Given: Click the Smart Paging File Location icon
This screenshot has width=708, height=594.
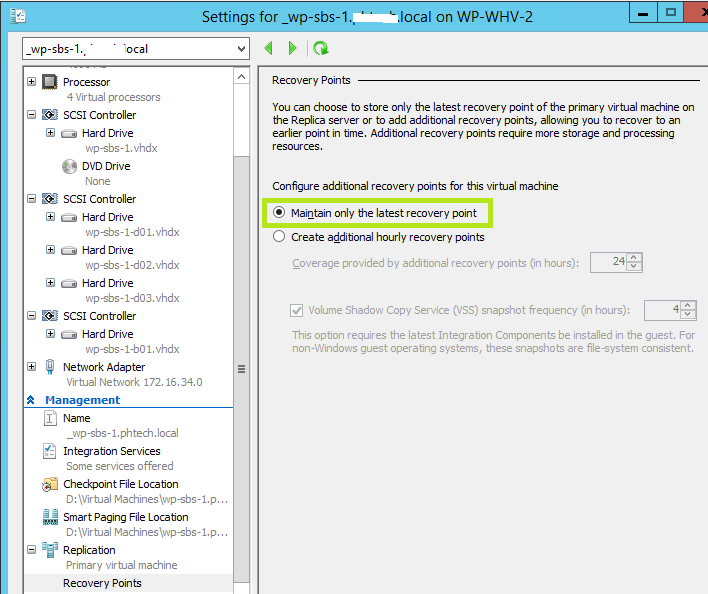Looking at the screenshot, I should pos(50,518).
